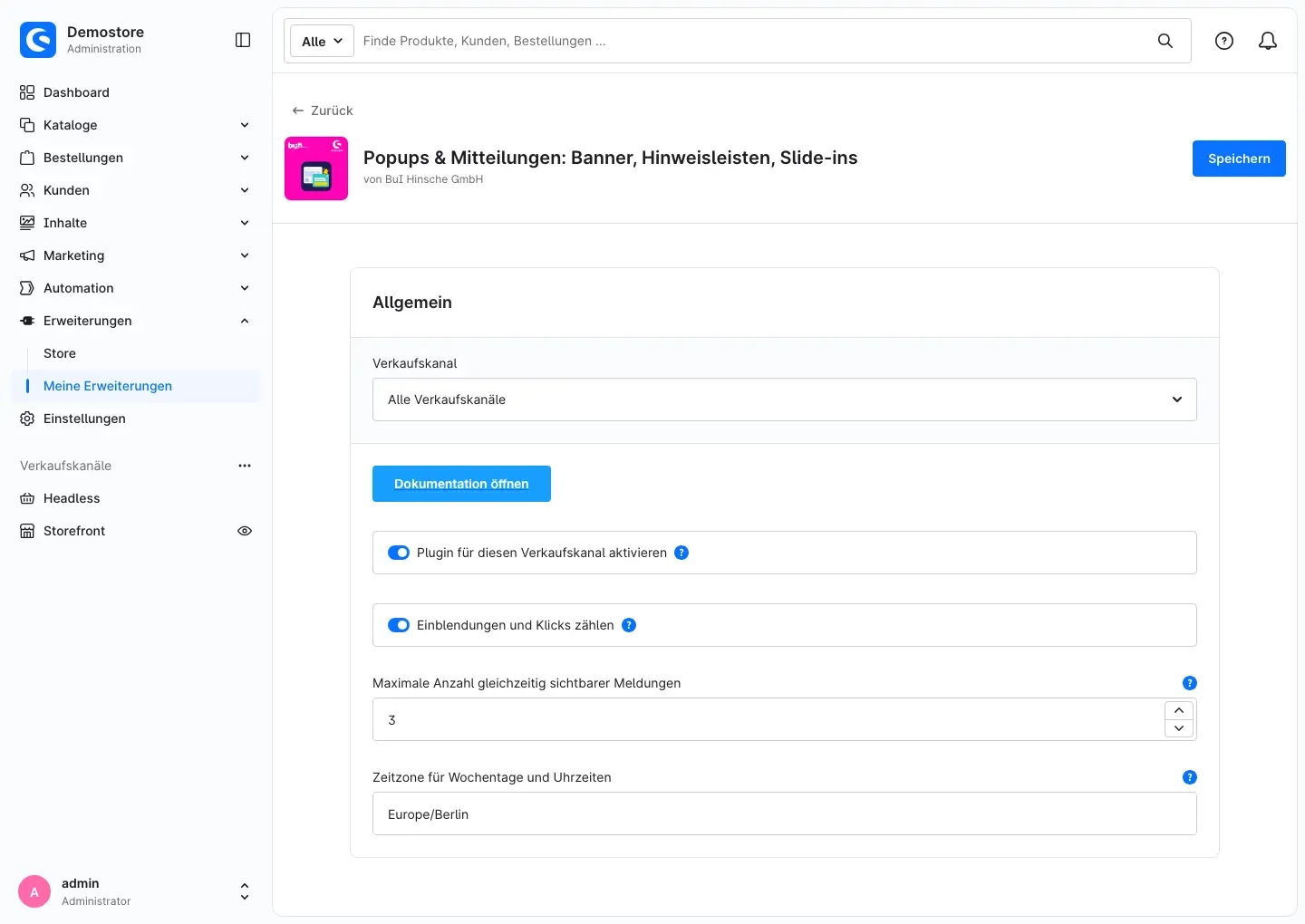Image resolution: width=1305 pixels, height=924 pixels.
Task: Toggle plugin activation for this sales channel
Action: tap(399, 553)
